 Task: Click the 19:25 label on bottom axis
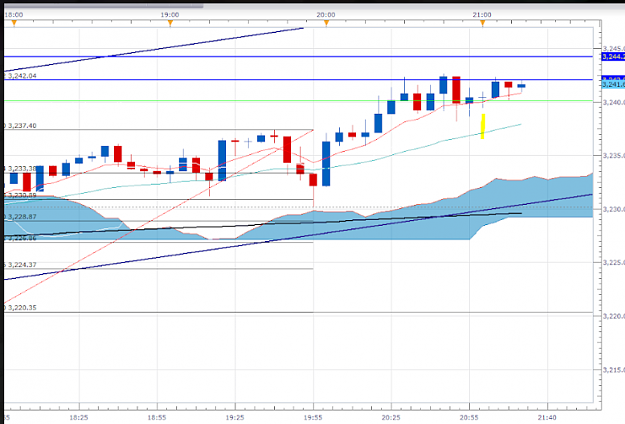(x=235, y=417)
